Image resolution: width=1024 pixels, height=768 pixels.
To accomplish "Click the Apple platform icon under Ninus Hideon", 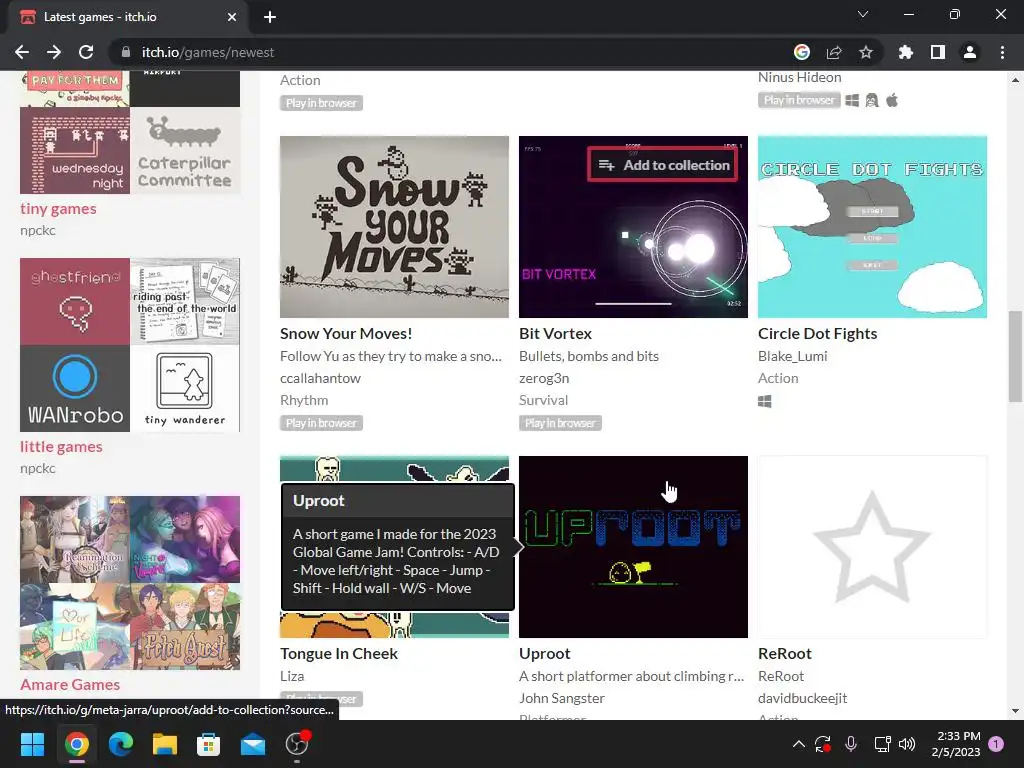I will coord(892,100).
